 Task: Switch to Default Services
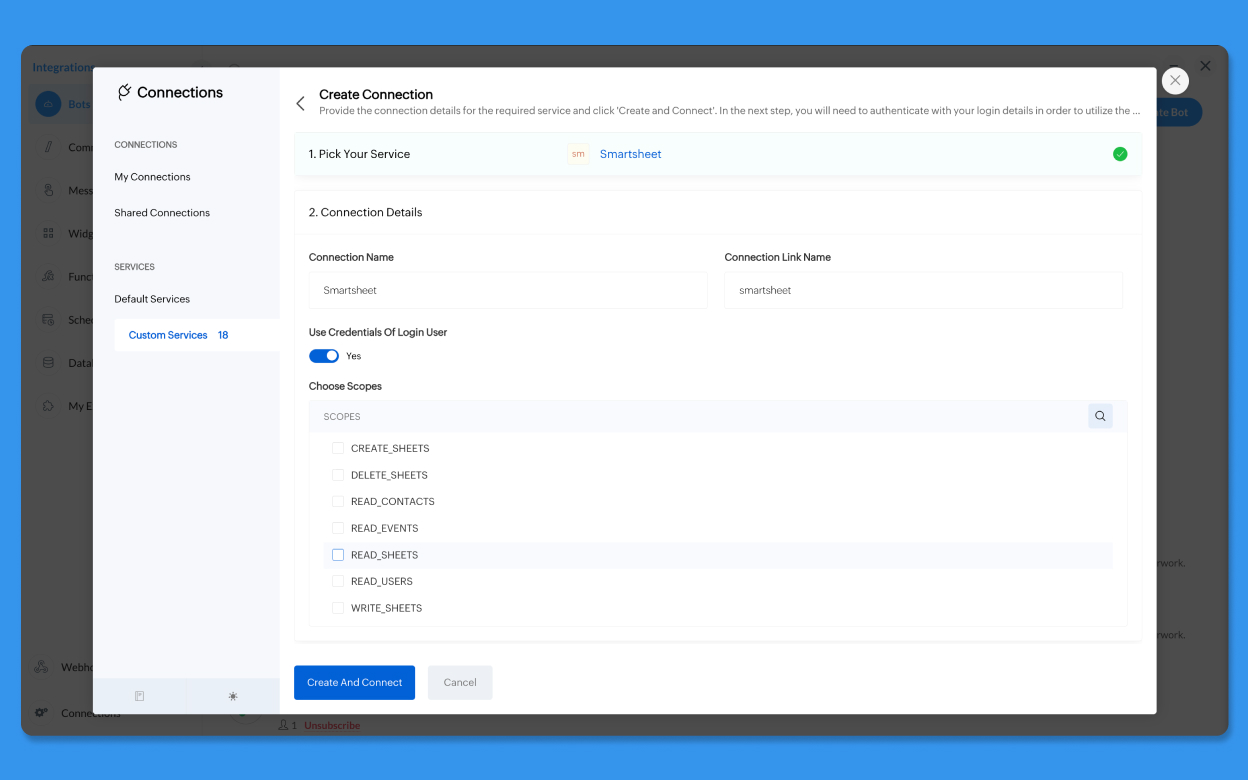(152, 299)
